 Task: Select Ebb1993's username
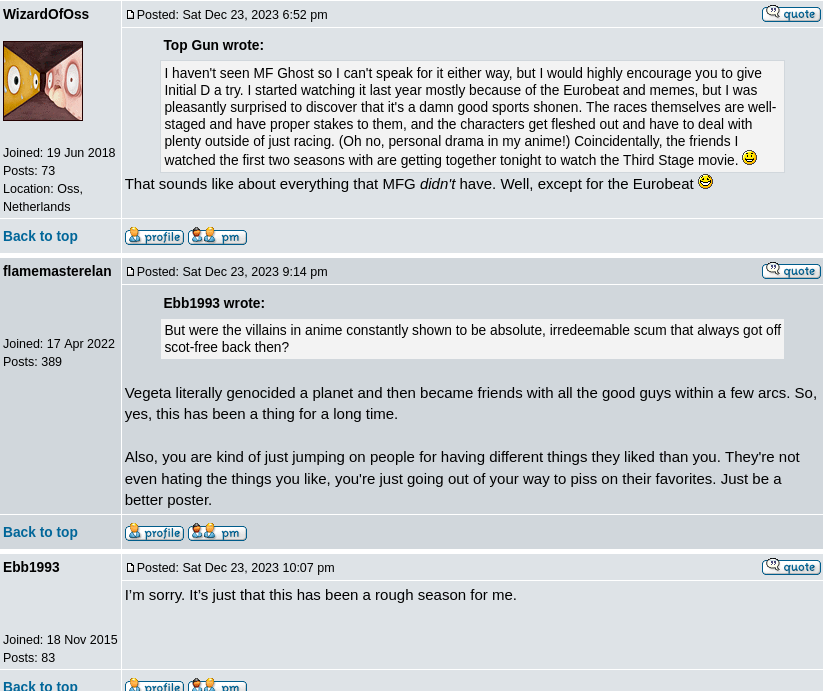[x=31, y=567]
